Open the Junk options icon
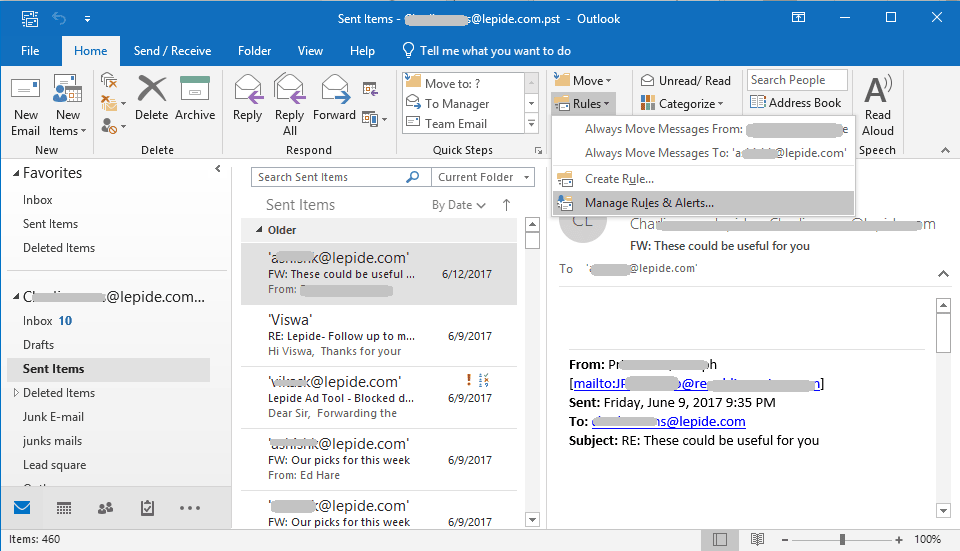Screen dimensions: 960x551 pos(113,127)
